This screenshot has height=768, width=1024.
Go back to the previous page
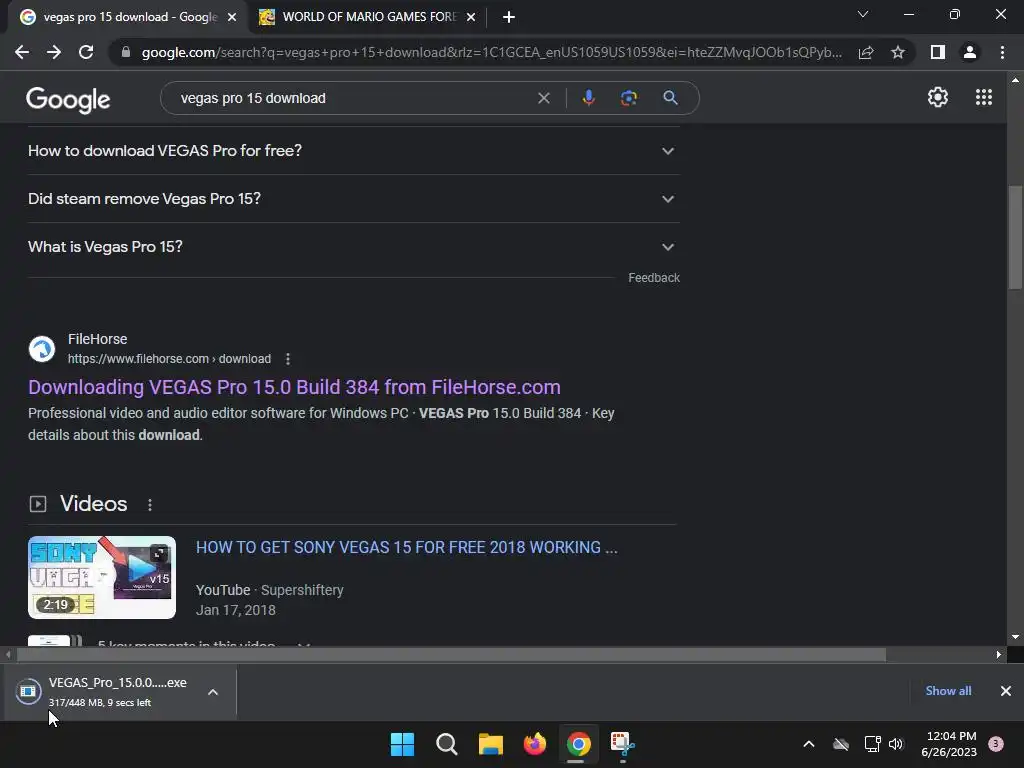[x=22, y=52]
